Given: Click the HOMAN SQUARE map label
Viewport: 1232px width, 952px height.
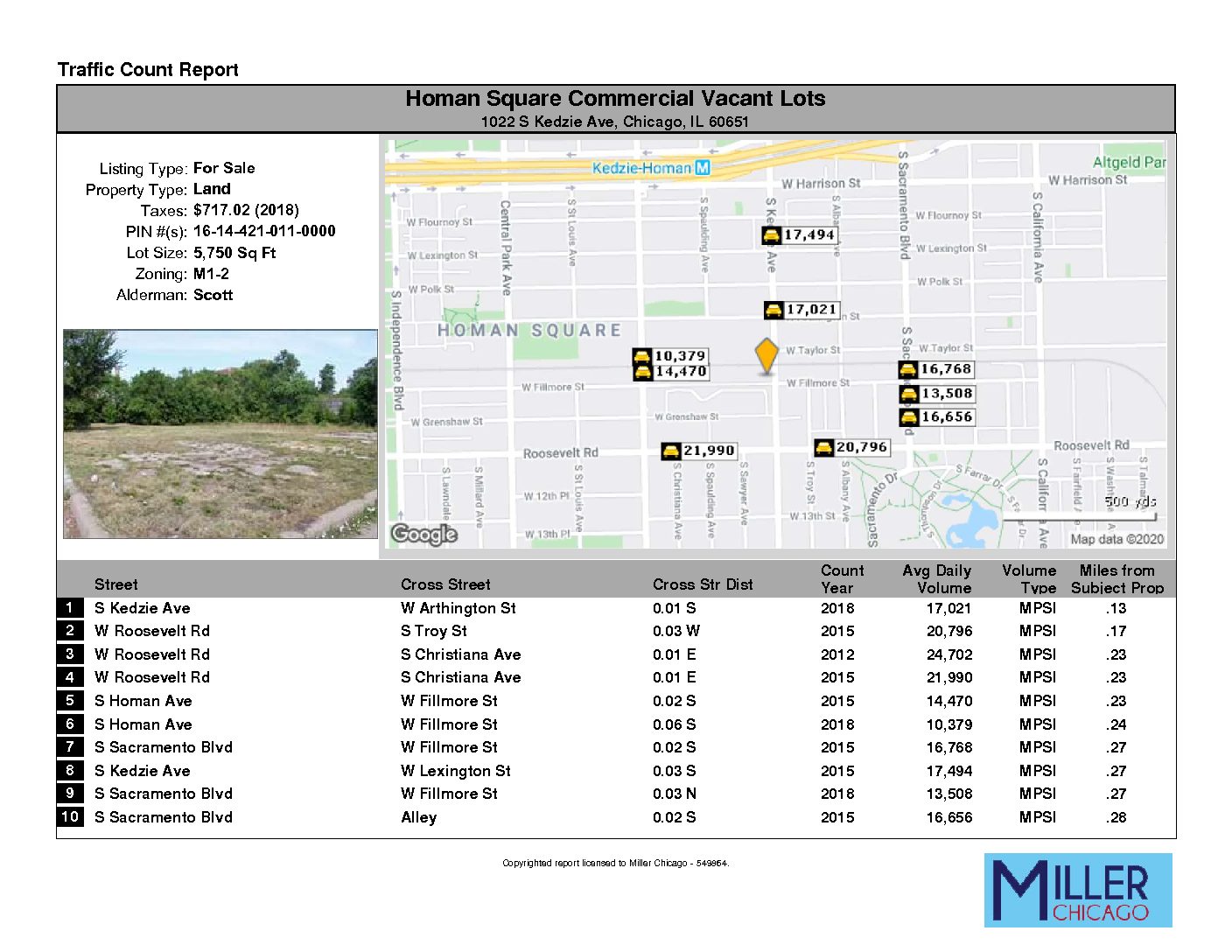Looking at the screenshot, I should [529, 330].
